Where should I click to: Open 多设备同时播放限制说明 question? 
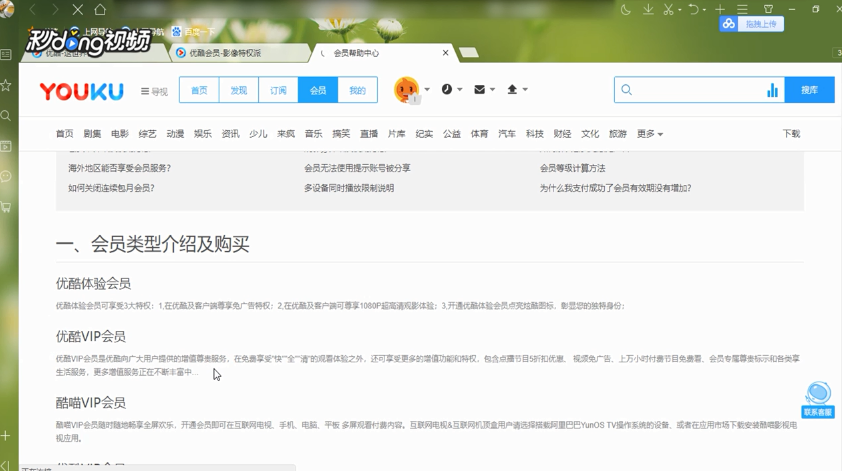349,188
